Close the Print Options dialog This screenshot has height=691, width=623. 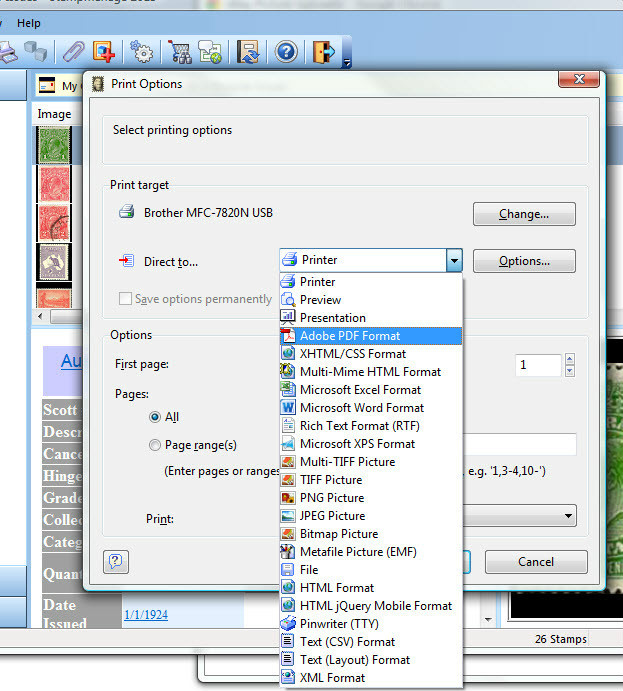pos(579,79)
